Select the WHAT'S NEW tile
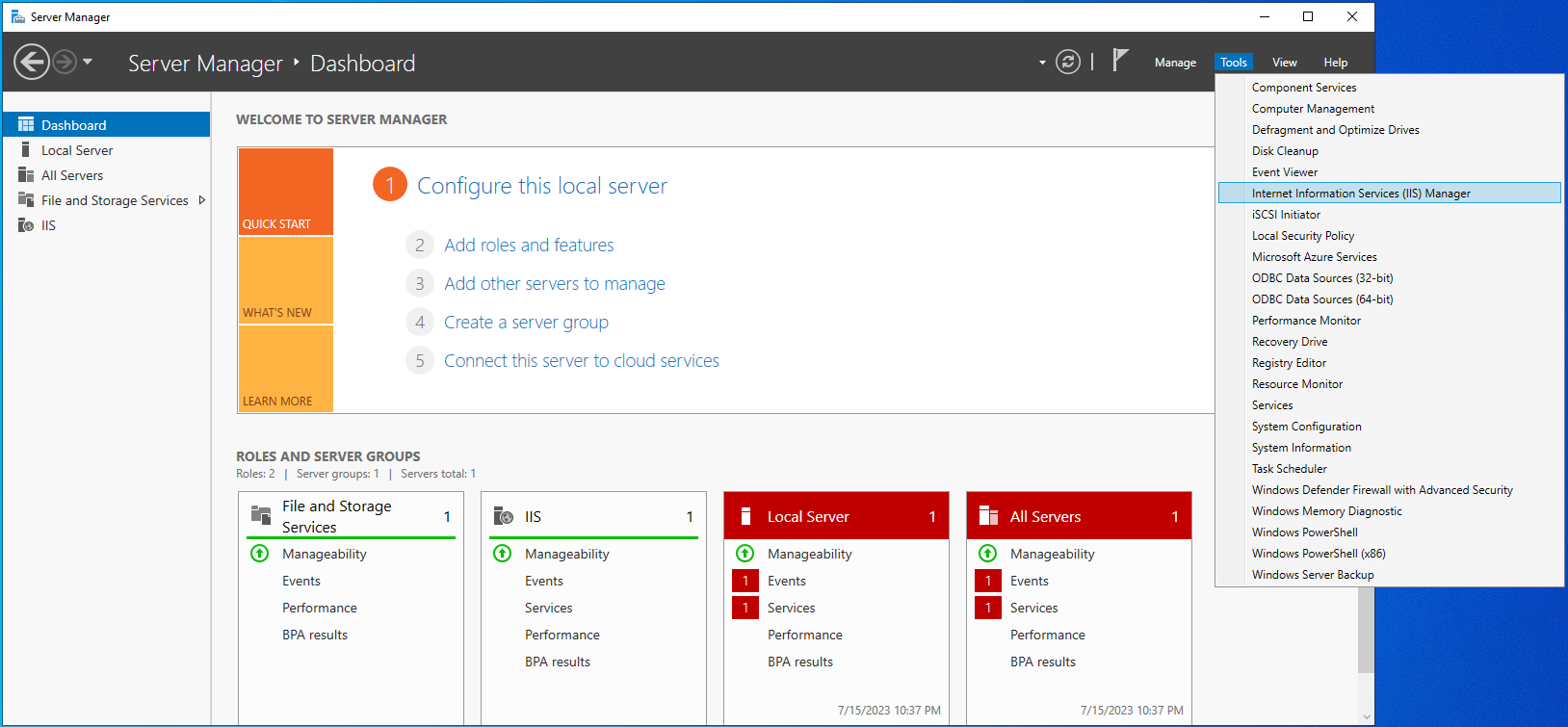The height and width of the screenshot is (727, 1568). (286, 280)
